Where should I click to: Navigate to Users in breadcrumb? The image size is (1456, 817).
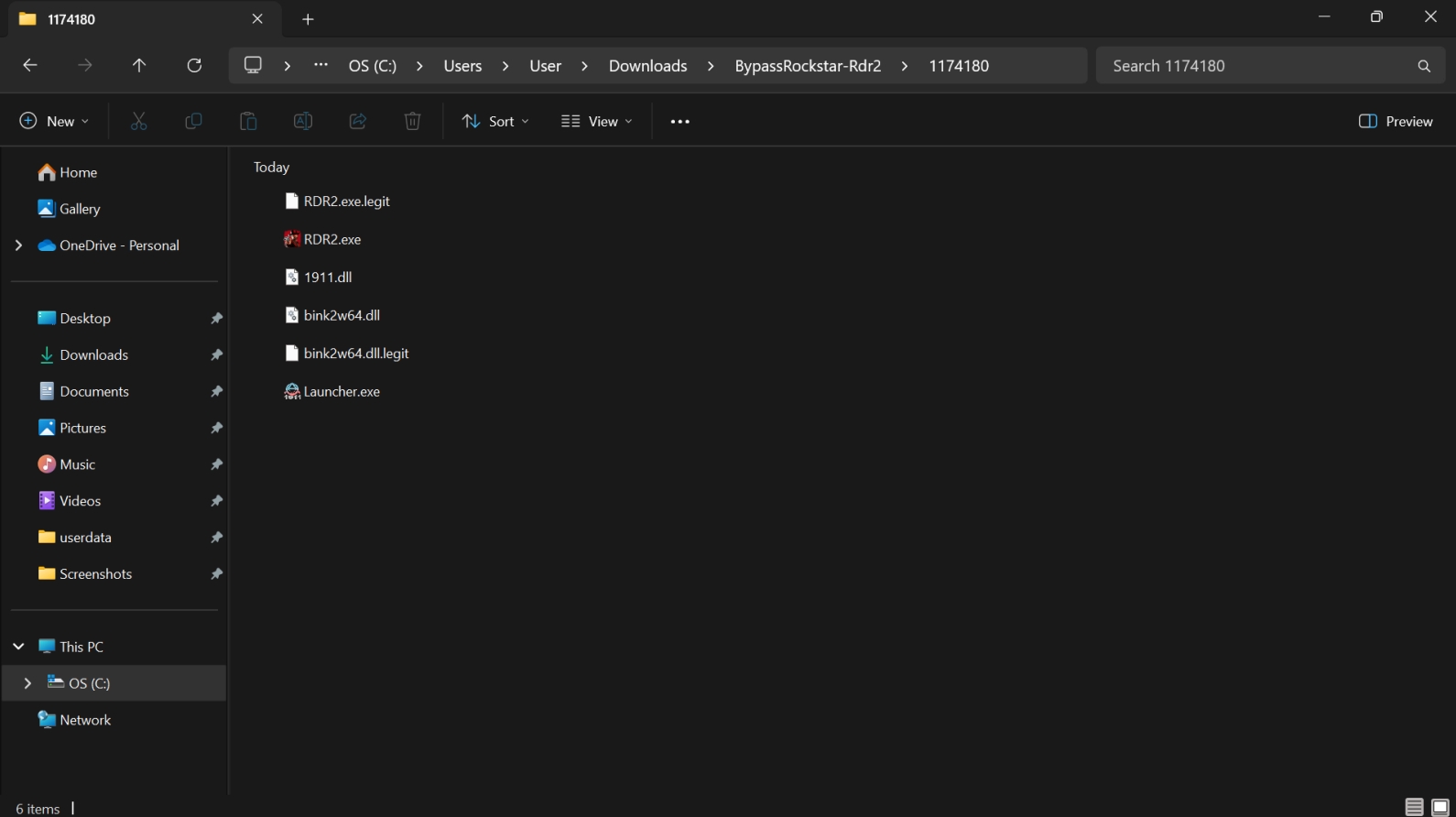462,66
